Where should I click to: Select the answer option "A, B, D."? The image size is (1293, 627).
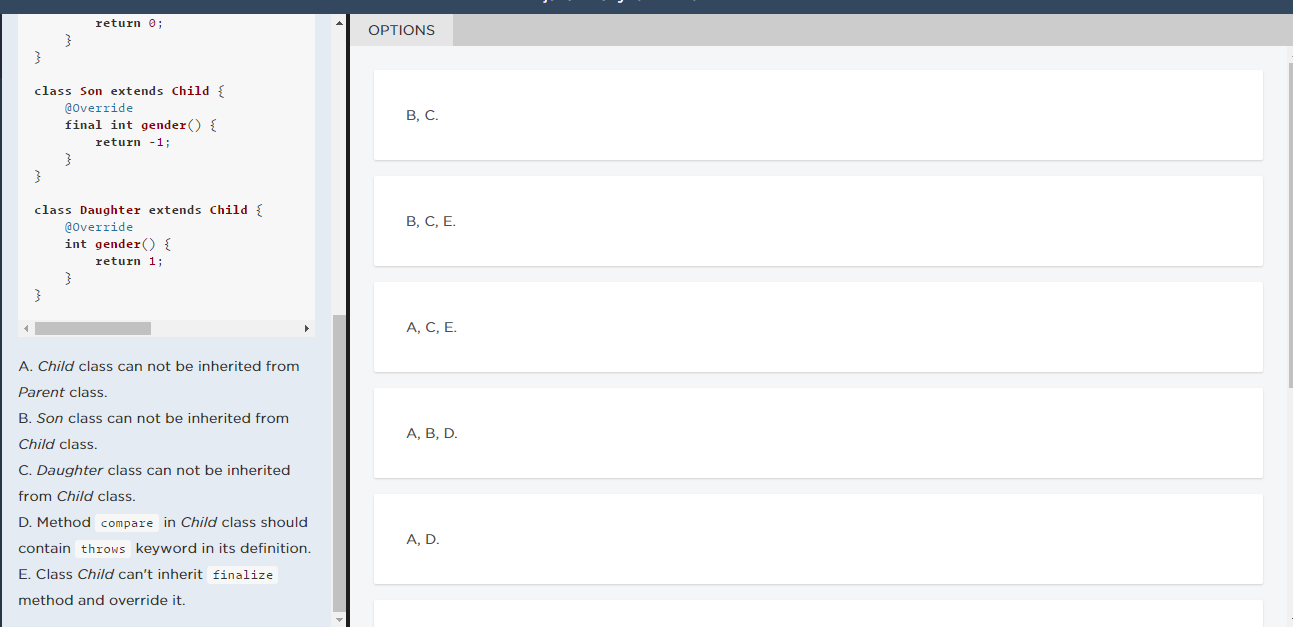[x=817, y=433]
